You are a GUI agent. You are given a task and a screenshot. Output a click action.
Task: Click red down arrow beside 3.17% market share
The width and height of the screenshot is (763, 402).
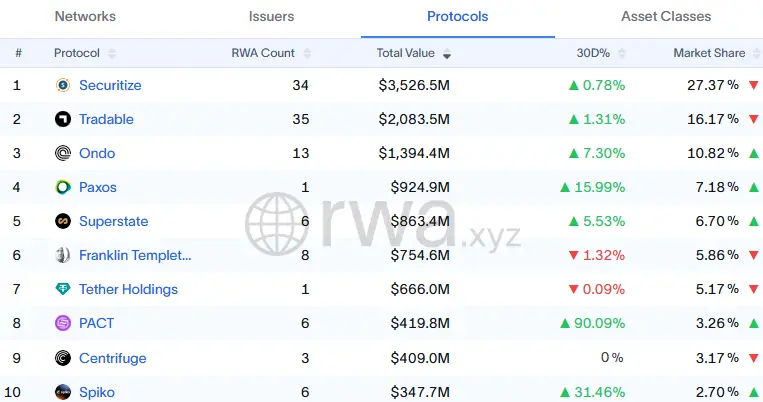pyautogui.click(x=754, y=358)
